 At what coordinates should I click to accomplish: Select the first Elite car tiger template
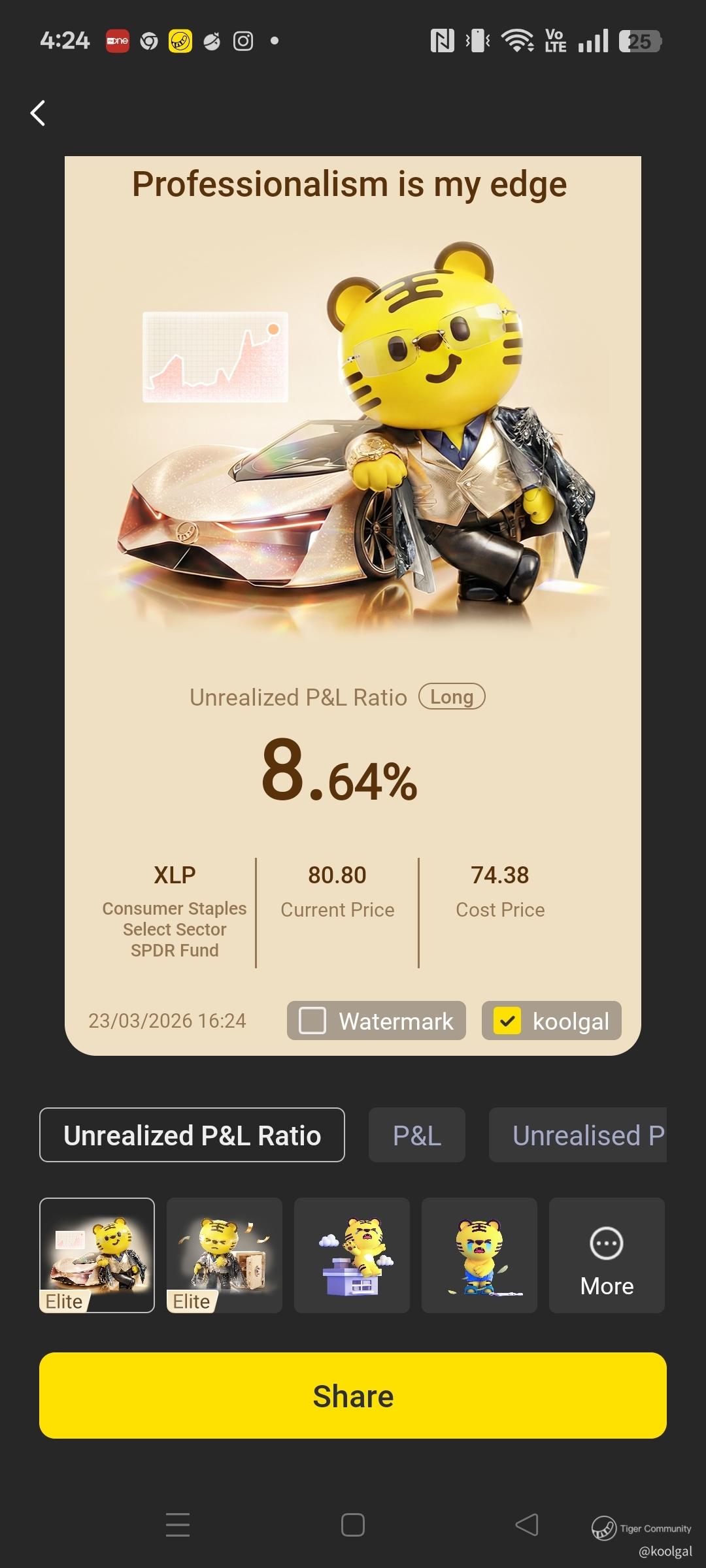[x=97, y=1255]
